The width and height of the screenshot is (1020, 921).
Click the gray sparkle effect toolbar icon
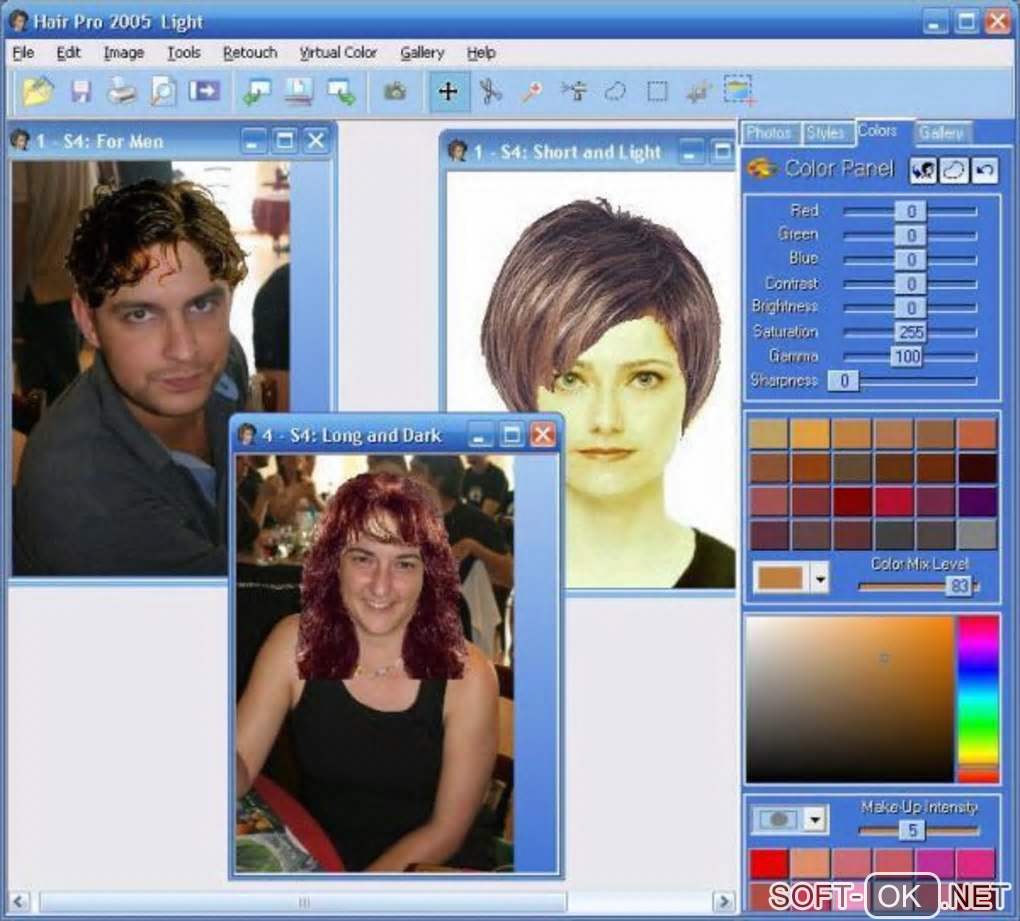(698, 92)
